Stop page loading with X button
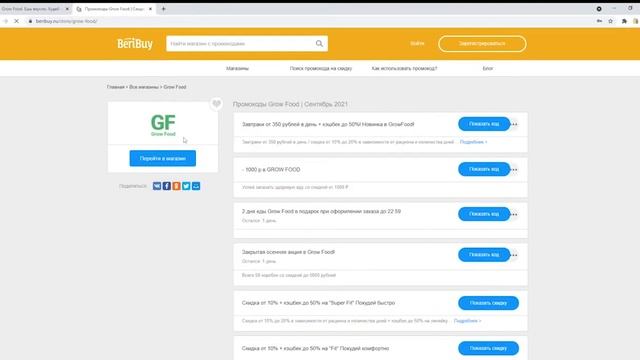 pyautogui.click(x=16, y=21)
